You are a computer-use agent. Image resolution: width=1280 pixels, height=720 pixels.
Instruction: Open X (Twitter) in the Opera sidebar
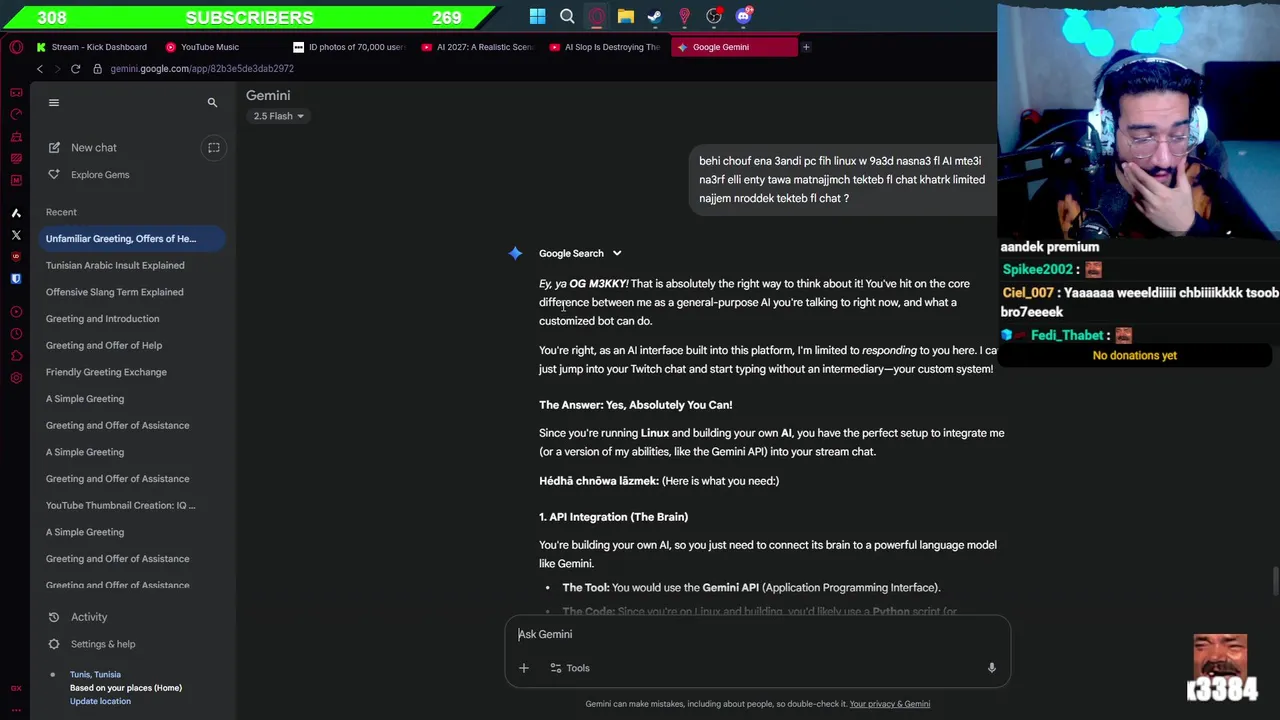pos(16,235)
